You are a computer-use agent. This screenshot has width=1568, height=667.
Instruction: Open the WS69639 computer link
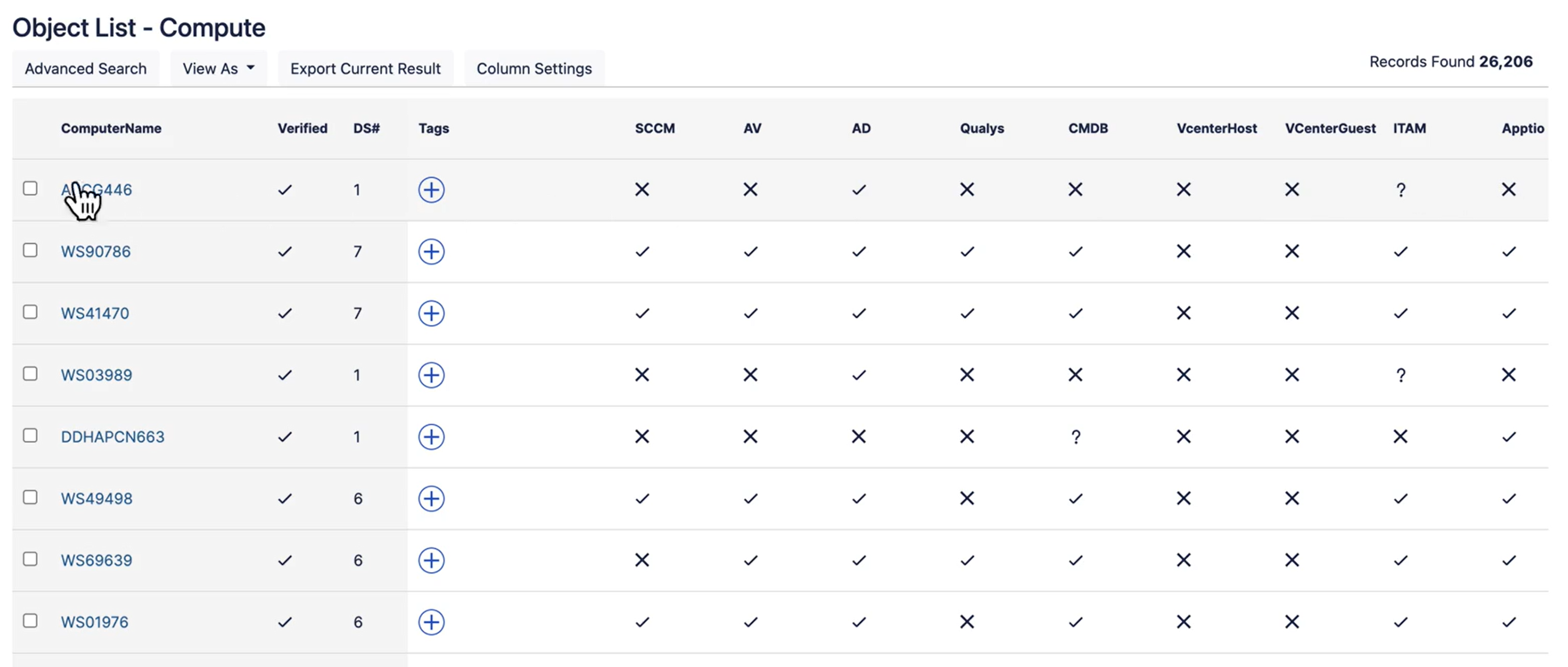click(96, 560)
